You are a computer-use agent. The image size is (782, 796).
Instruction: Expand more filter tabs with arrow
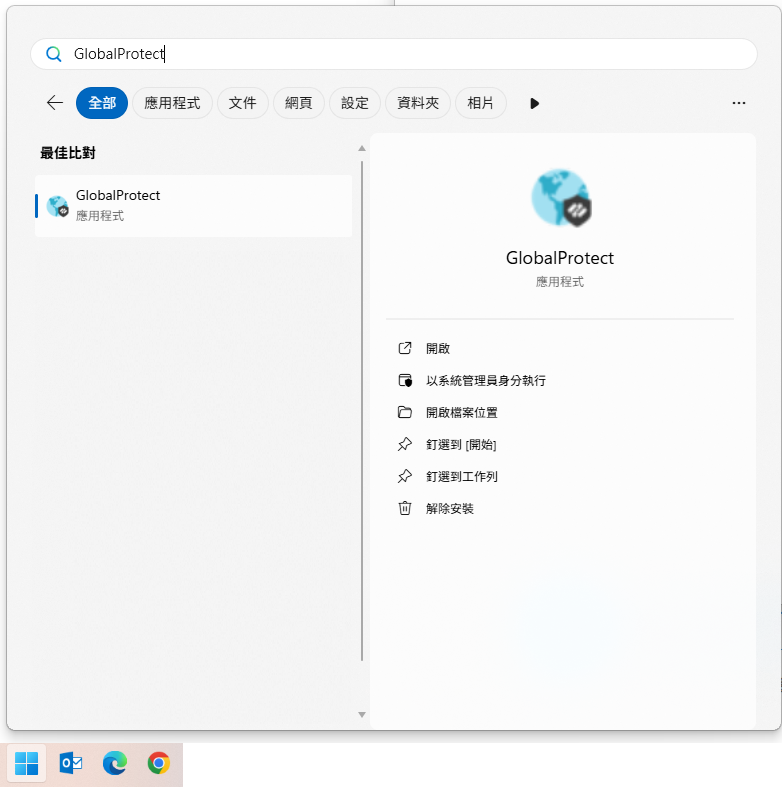tap(534, 103)
